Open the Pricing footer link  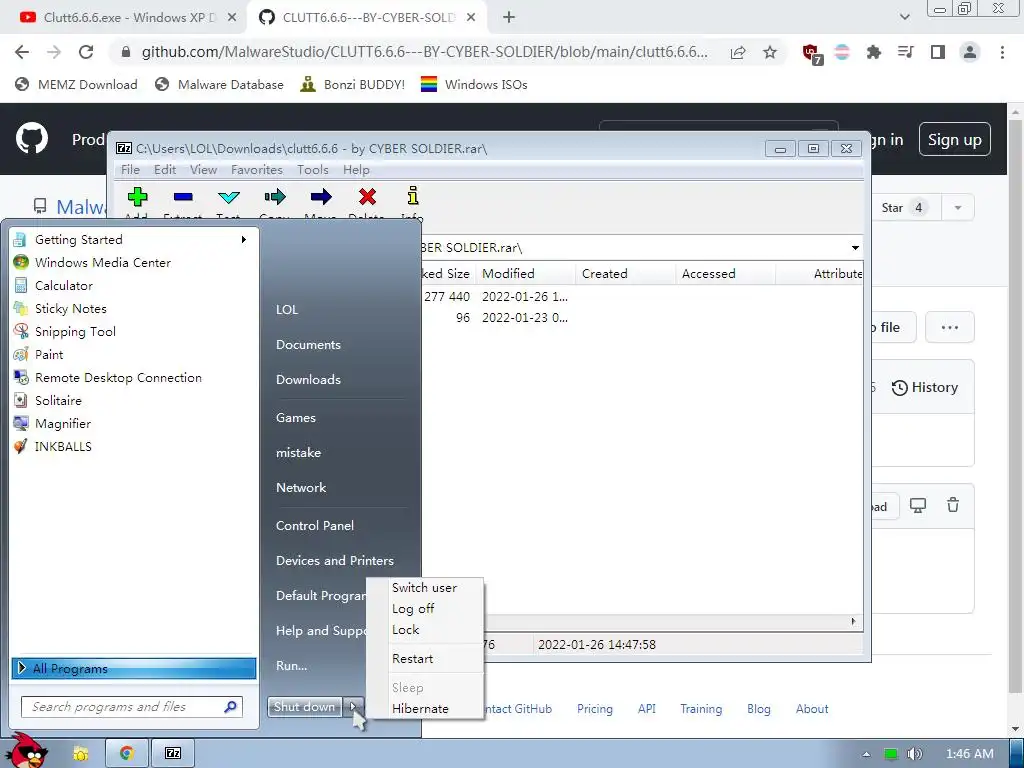point(594,709)
